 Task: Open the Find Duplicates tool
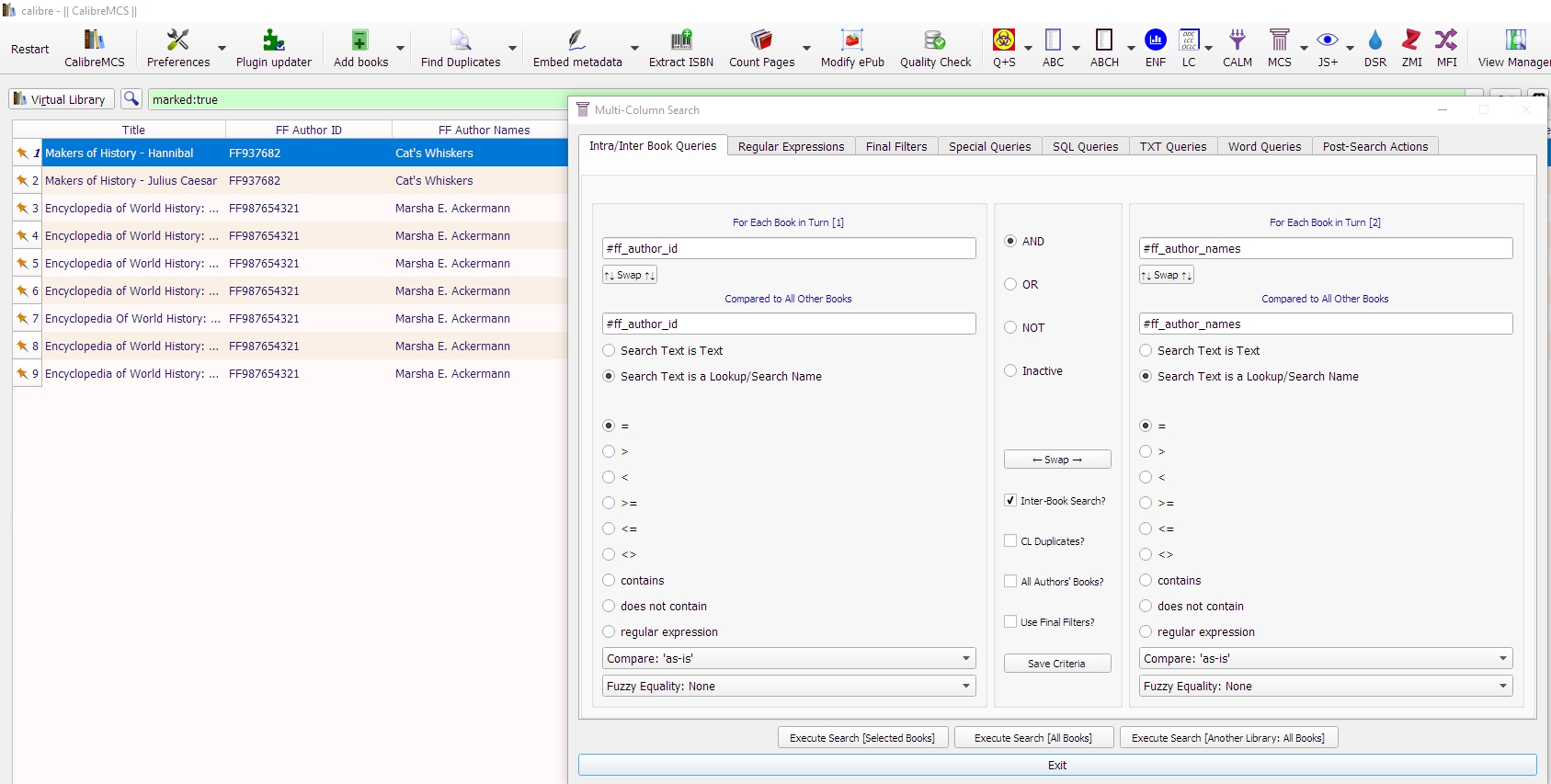(460, 48)
